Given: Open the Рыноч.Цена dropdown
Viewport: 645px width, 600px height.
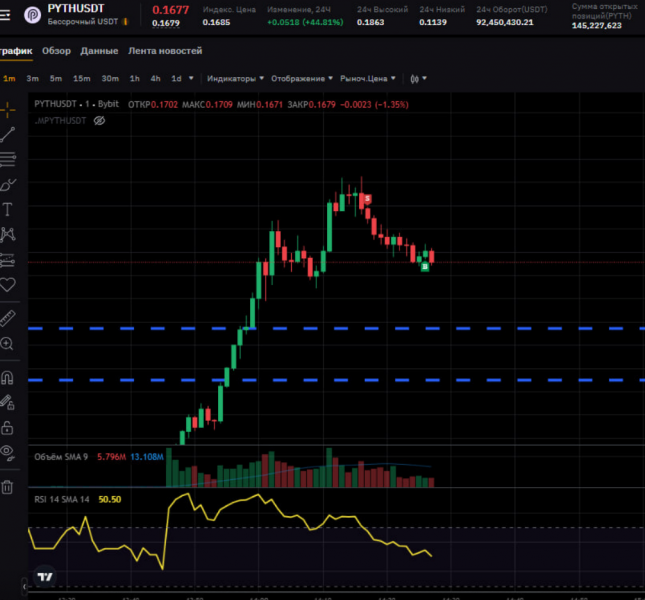Looking at the screenshot, I should [x=367, y=79].
